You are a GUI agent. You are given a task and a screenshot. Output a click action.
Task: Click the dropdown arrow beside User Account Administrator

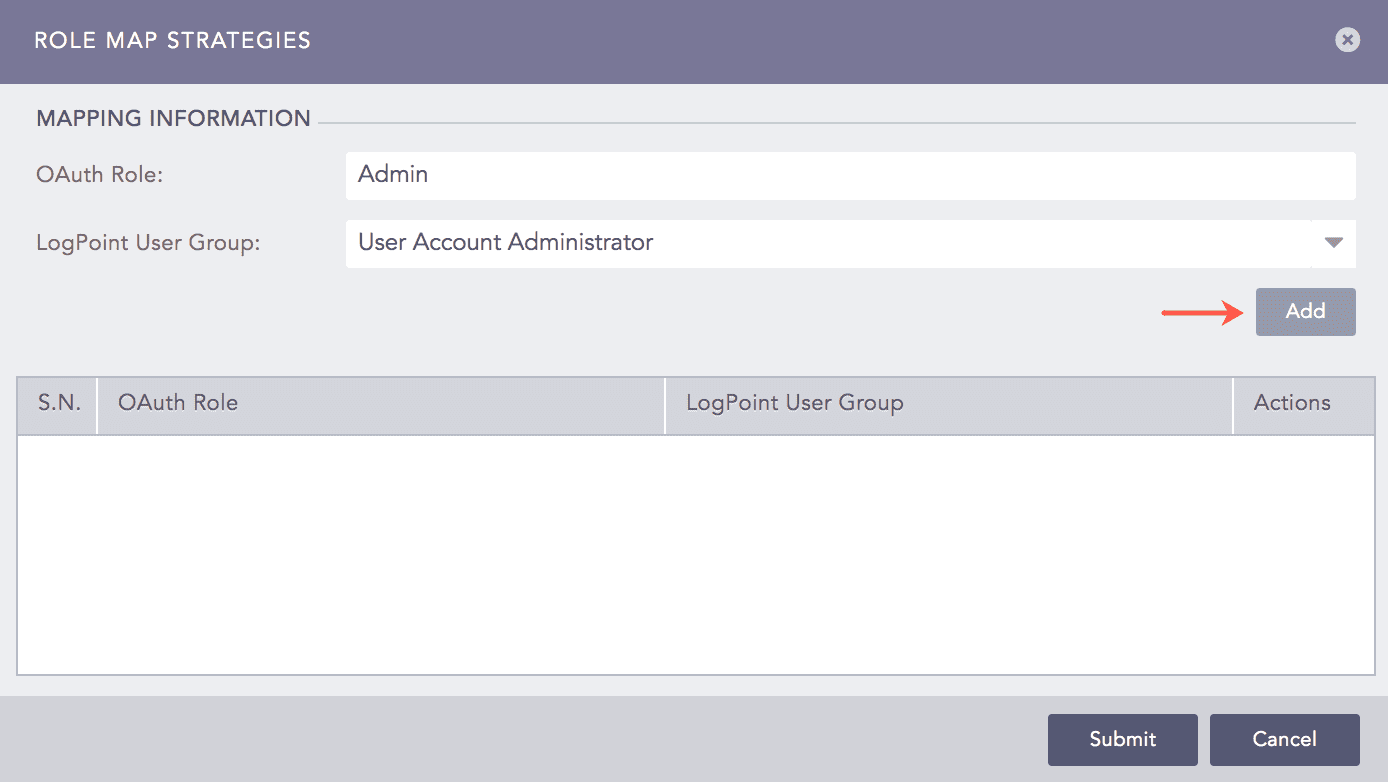(1333, 242)
